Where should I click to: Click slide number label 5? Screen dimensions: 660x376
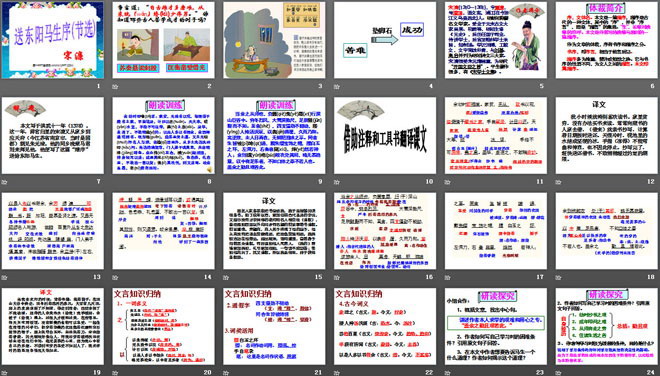(542, 86)
